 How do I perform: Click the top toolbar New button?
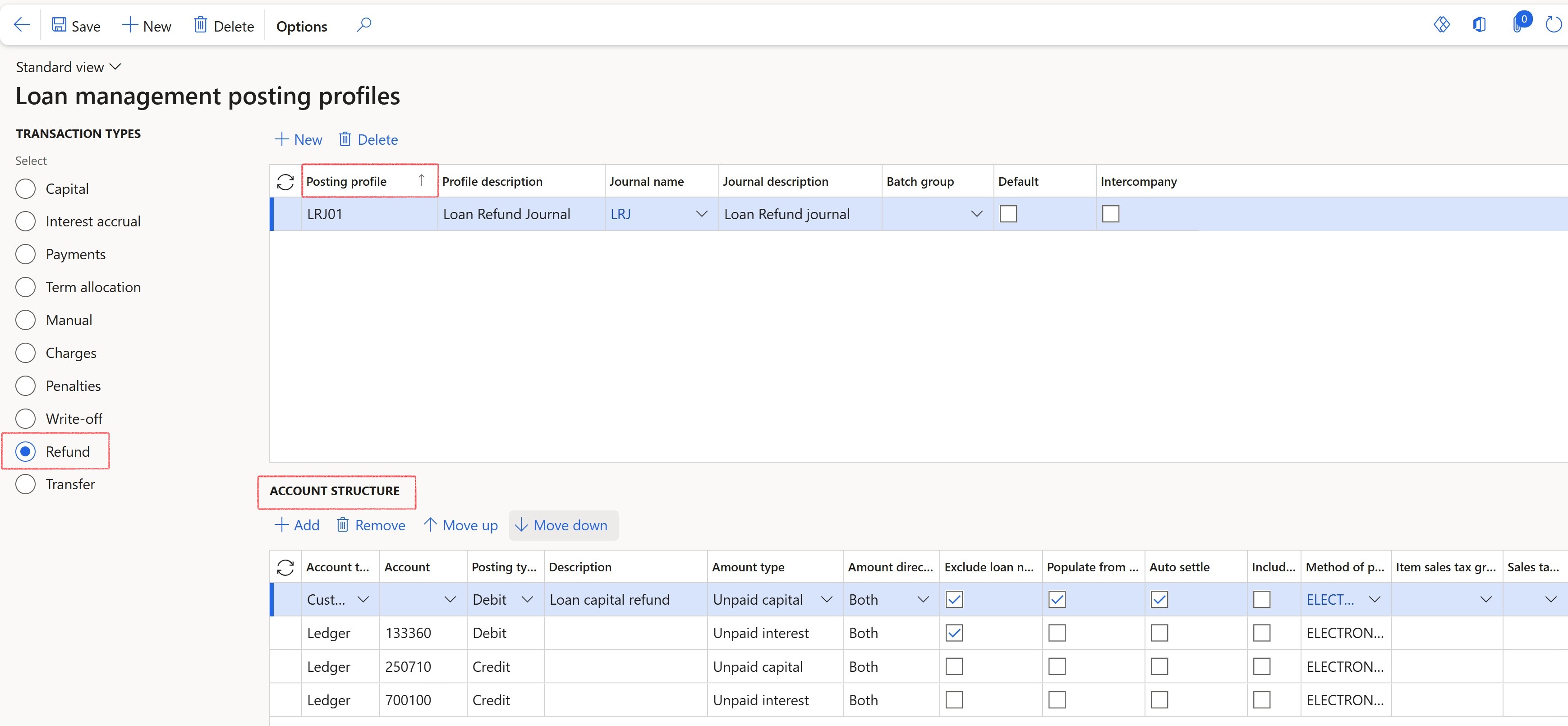tap(147, 26)
